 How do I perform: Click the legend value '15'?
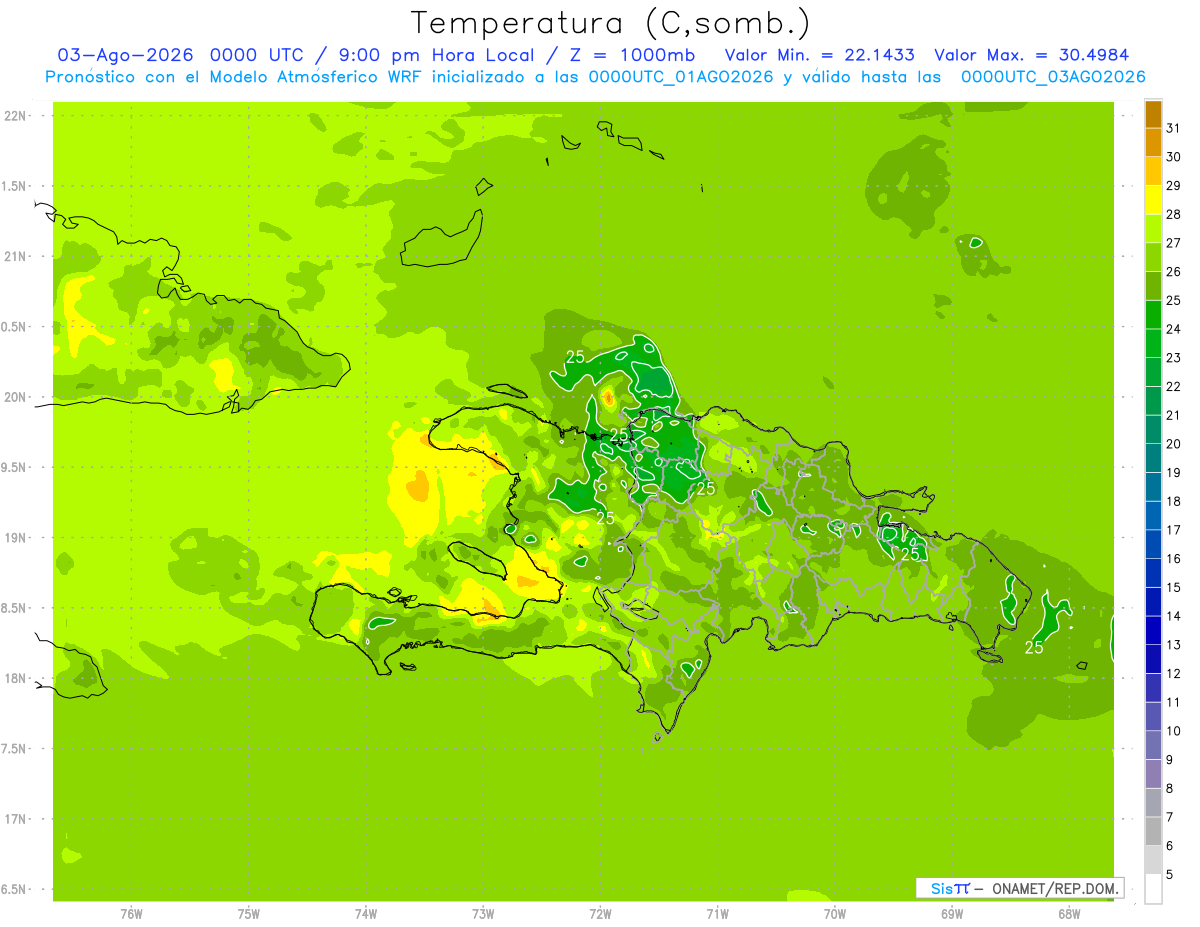[x=1173, y=588]
